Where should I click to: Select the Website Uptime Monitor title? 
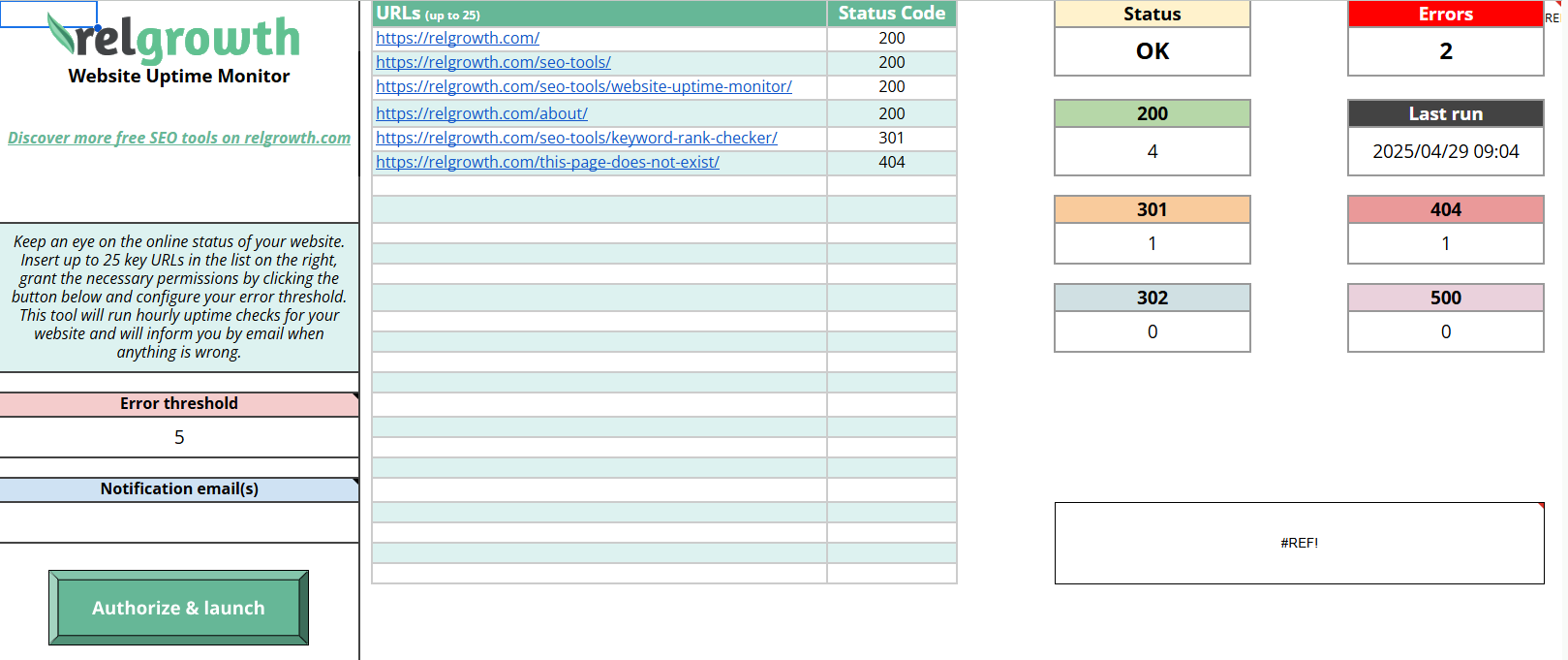179,76
